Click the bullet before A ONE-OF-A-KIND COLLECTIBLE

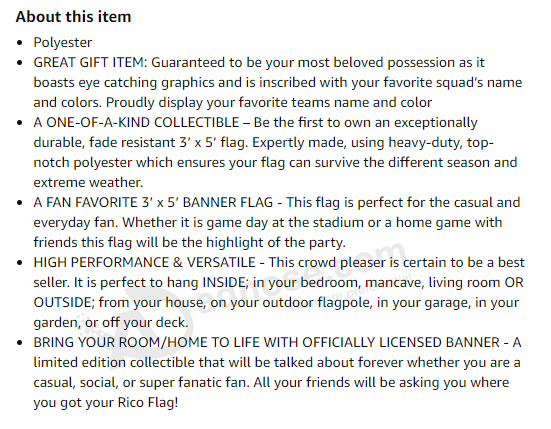[x=20, y=123]
